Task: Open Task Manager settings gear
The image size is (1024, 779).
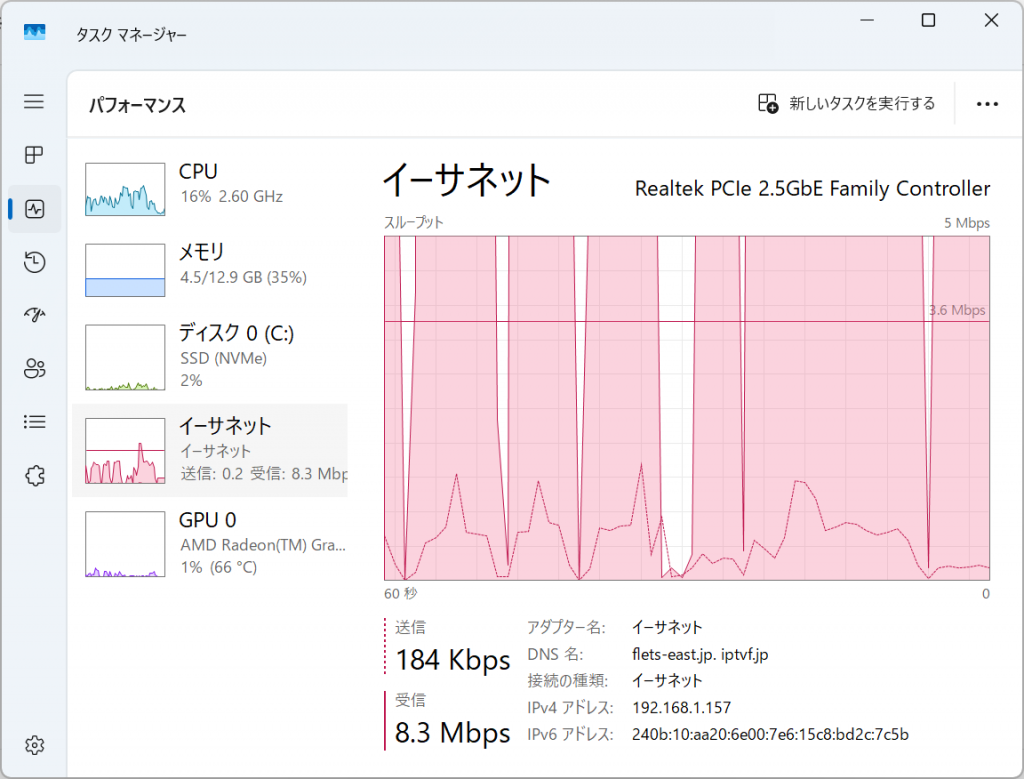Action: 34,745
